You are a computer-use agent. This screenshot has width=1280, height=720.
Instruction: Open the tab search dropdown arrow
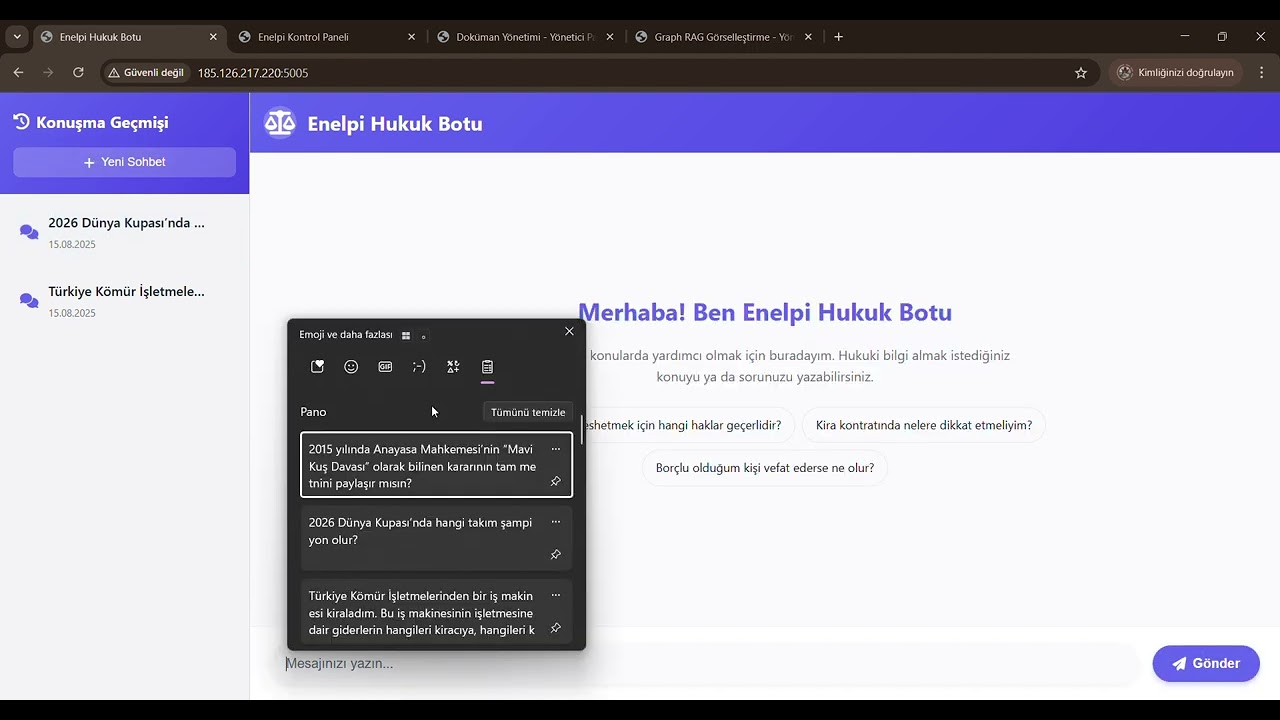click(17, 37)
